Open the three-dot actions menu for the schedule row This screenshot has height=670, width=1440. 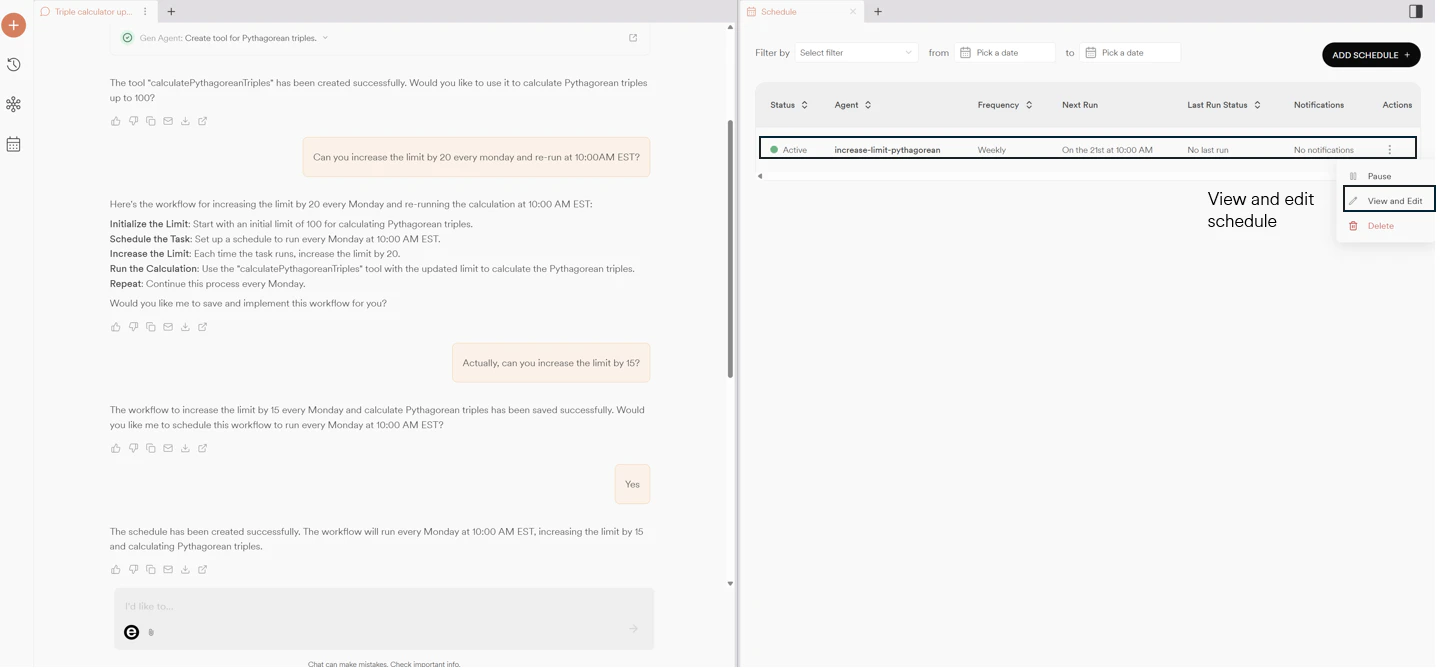pos(1389,150)
